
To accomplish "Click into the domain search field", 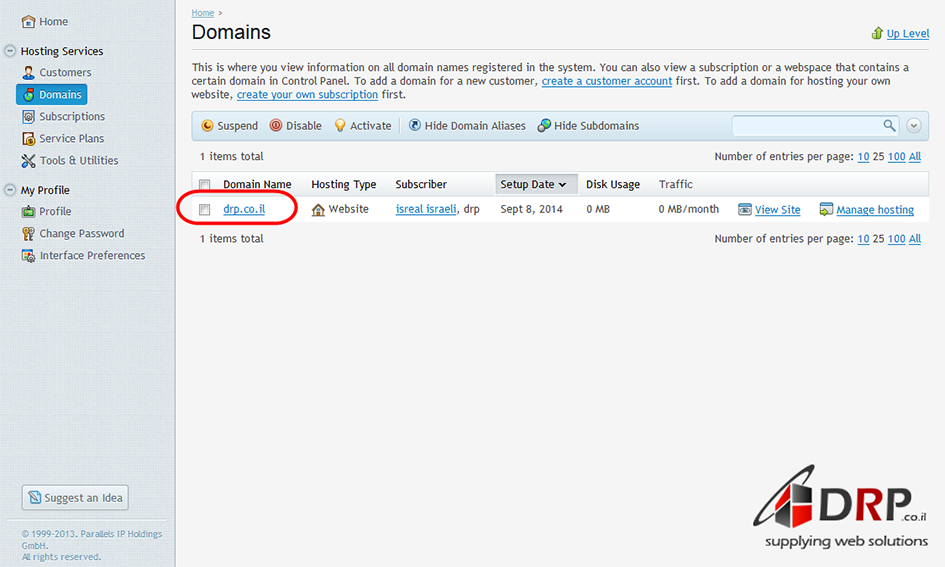I will click(x=806, y=126).
